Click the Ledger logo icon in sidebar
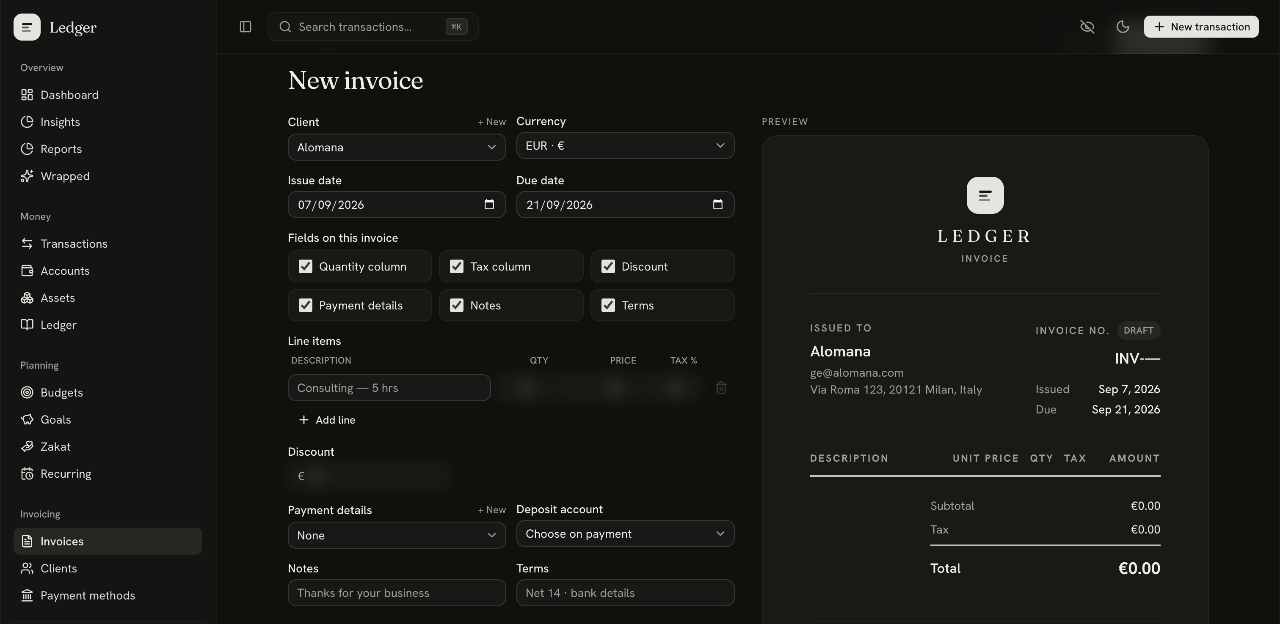 (27, 27)
